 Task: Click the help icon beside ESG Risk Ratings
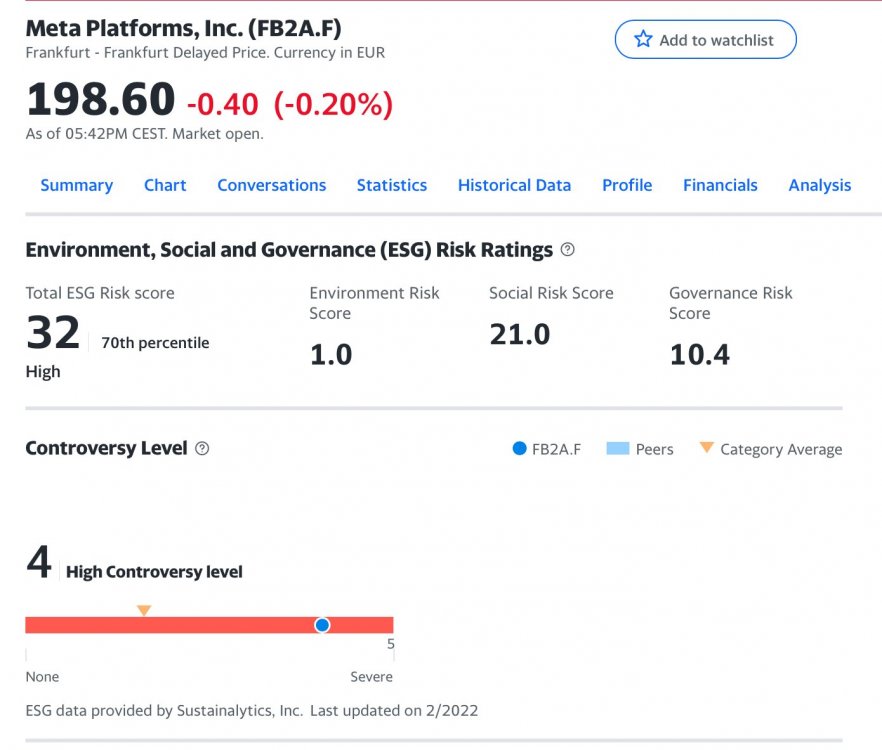coord(568,250)
